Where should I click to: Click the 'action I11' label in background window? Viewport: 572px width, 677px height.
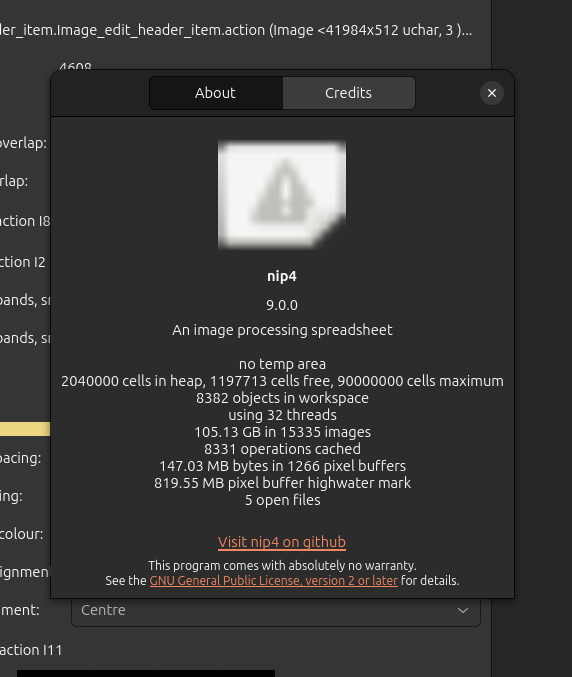[x=31, y=650]
